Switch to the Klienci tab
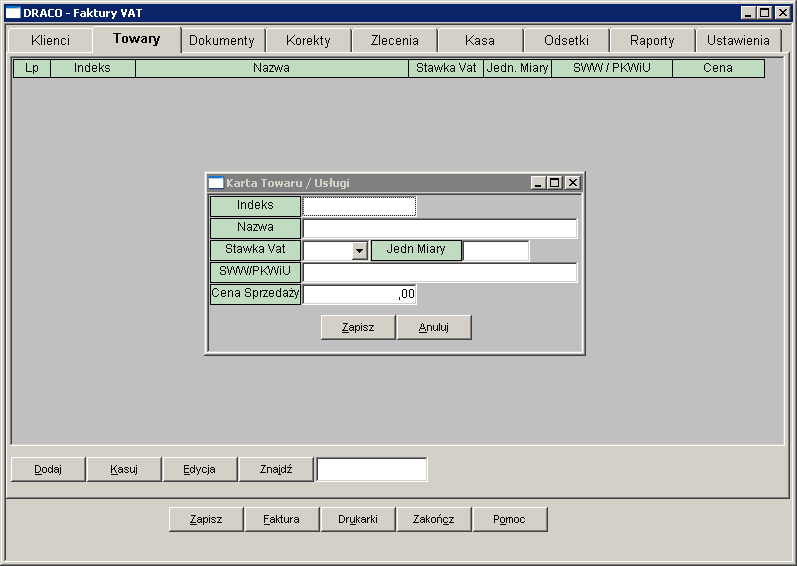The width and height of the screenshot is (797, 566). [x=50, y=40]
